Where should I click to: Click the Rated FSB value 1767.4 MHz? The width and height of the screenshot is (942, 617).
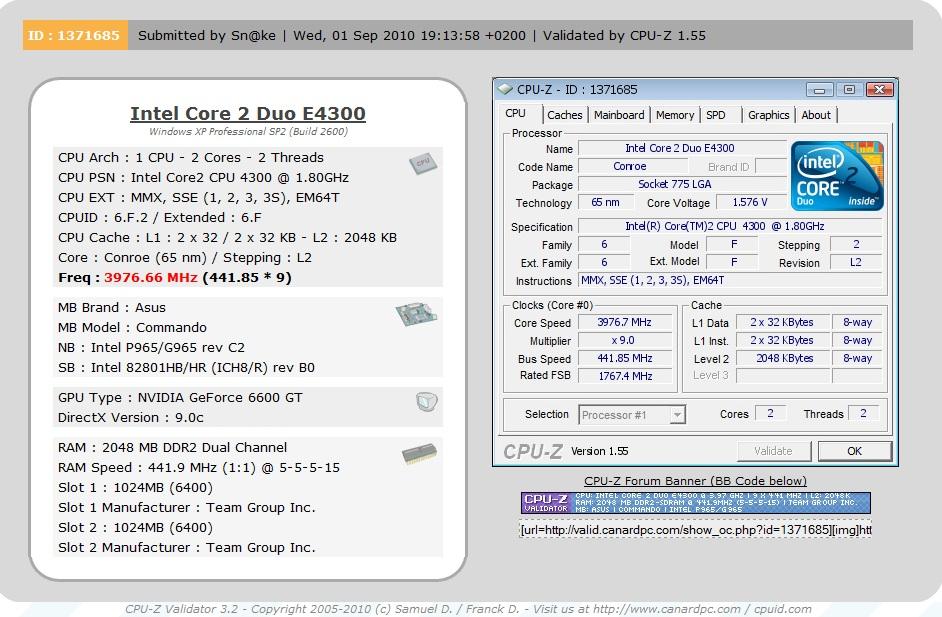[625, 376]
